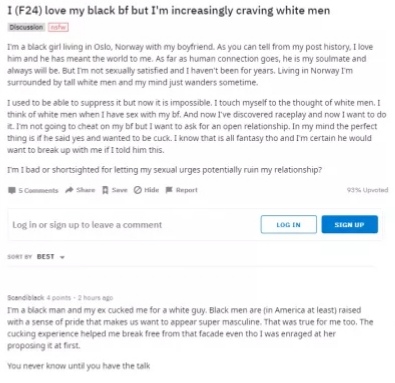Click the blue SIGN UP button
The height and width of the screenshot is (383, 395).
coord(350,225)
